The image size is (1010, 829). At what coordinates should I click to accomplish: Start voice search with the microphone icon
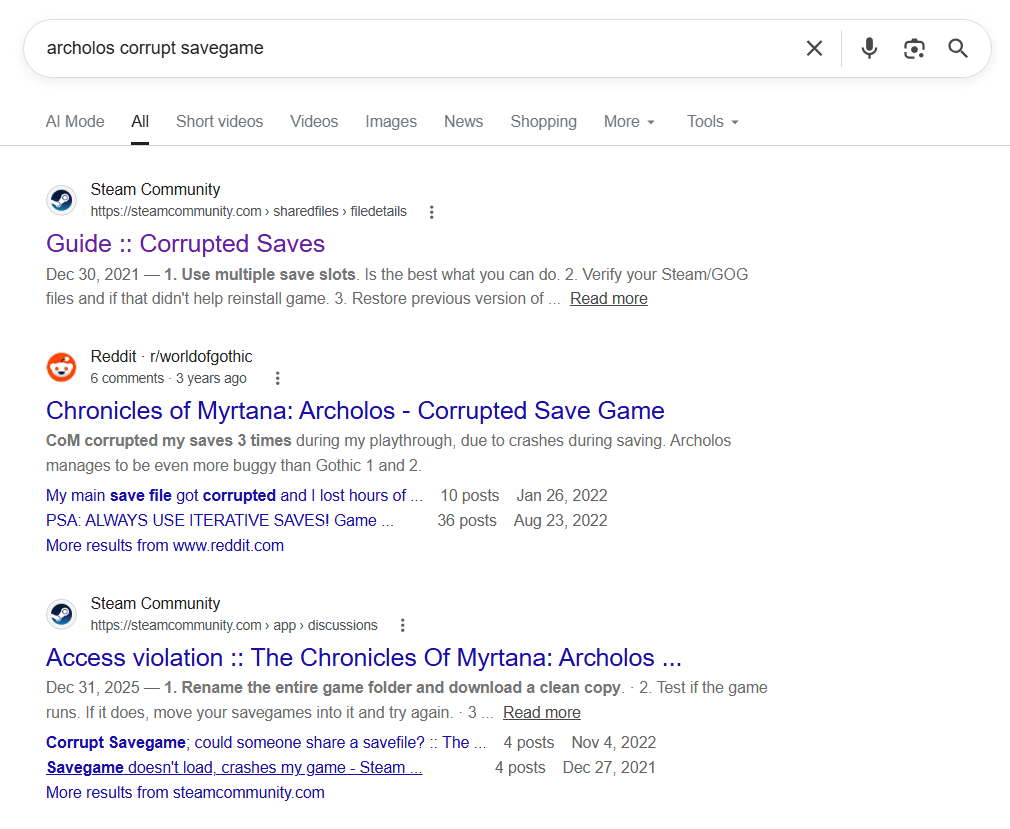(869, 48)
